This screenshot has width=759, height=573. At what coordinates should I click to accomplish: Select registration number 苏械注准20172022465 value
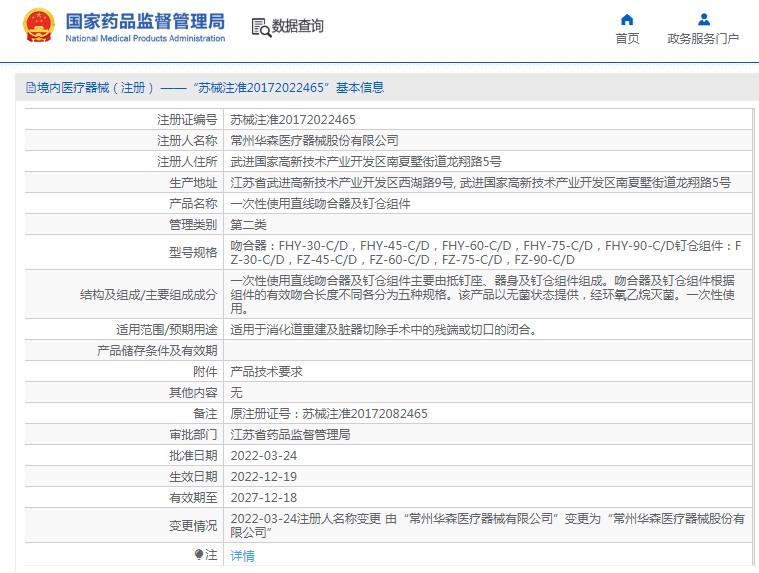point(293,120)
